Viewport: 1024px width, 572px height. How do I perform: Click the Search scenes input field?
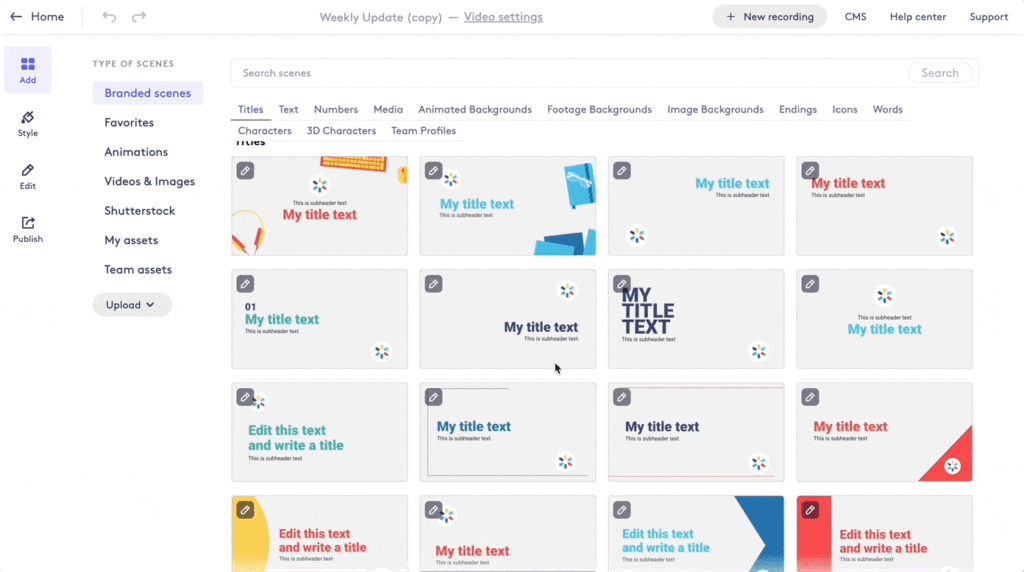click(x=570, y=73)
